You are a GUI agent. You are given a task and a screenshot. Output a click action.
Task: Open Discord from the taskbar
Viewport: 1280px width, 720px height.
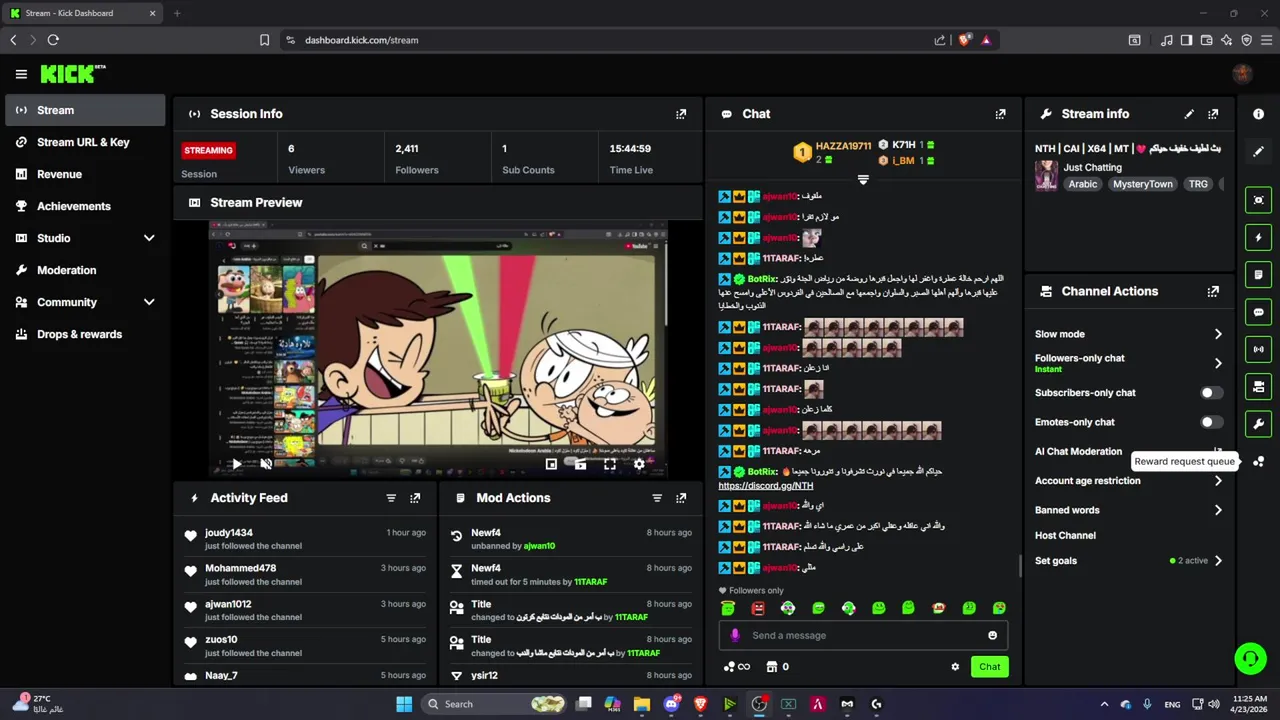click(671, 704)
